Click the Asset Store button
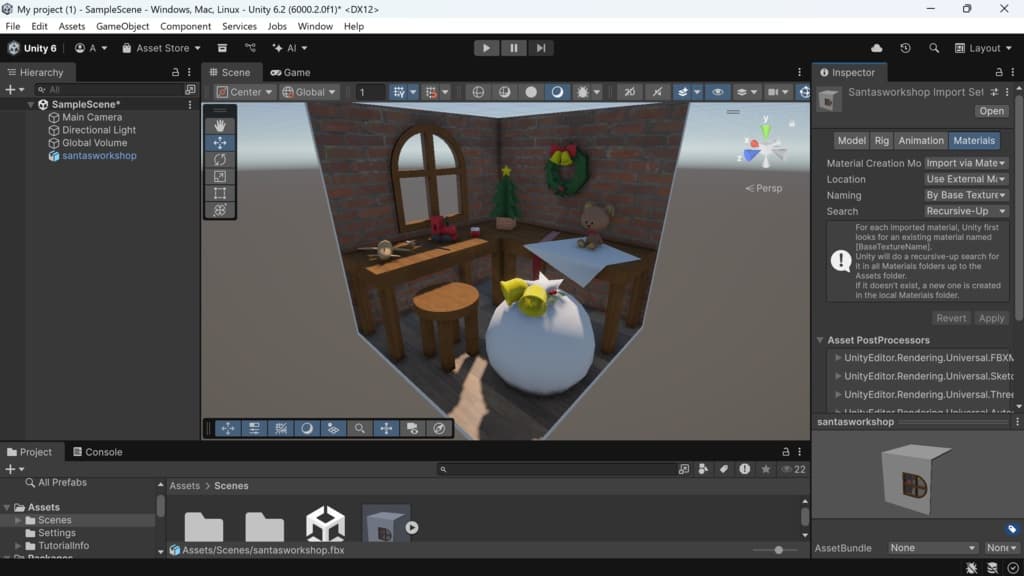 coord(161,48)
